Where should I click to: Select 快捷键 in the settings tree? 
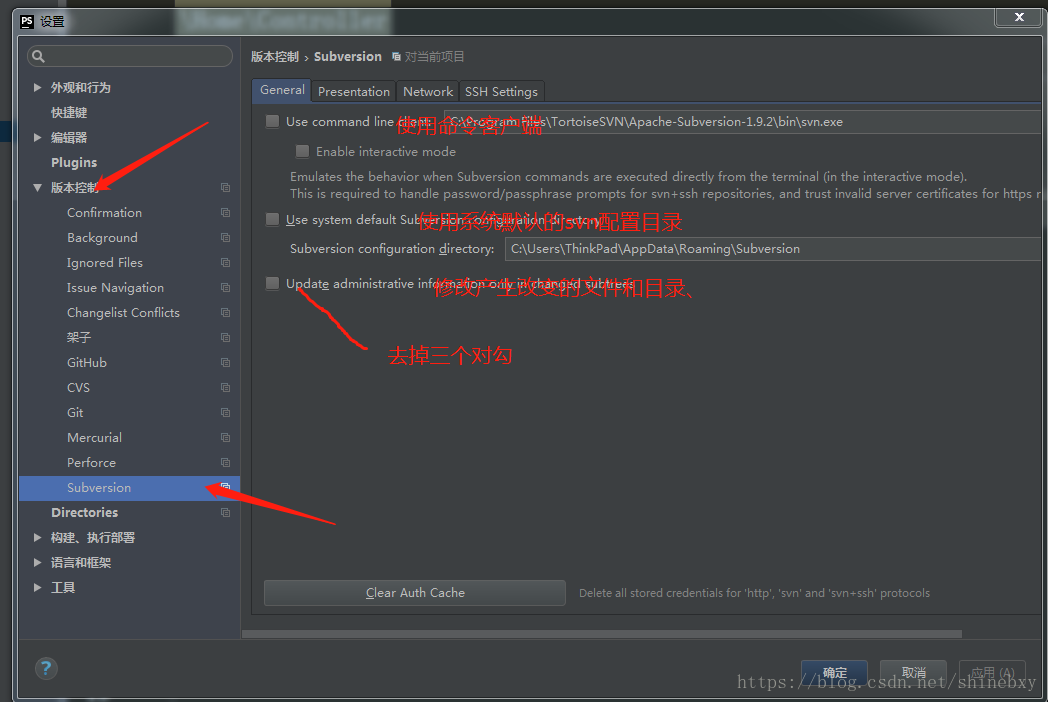pos(69,112)
